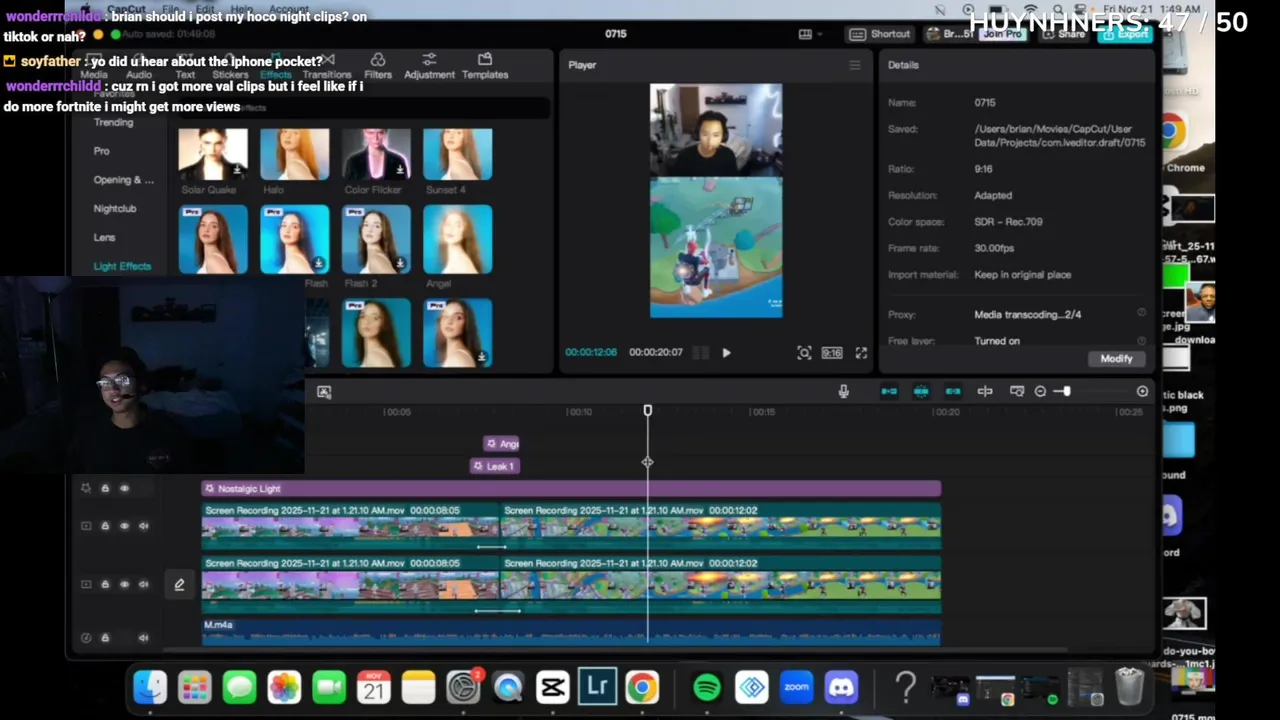
Task: Play the video in the Player
Action: tap(726, 353)
